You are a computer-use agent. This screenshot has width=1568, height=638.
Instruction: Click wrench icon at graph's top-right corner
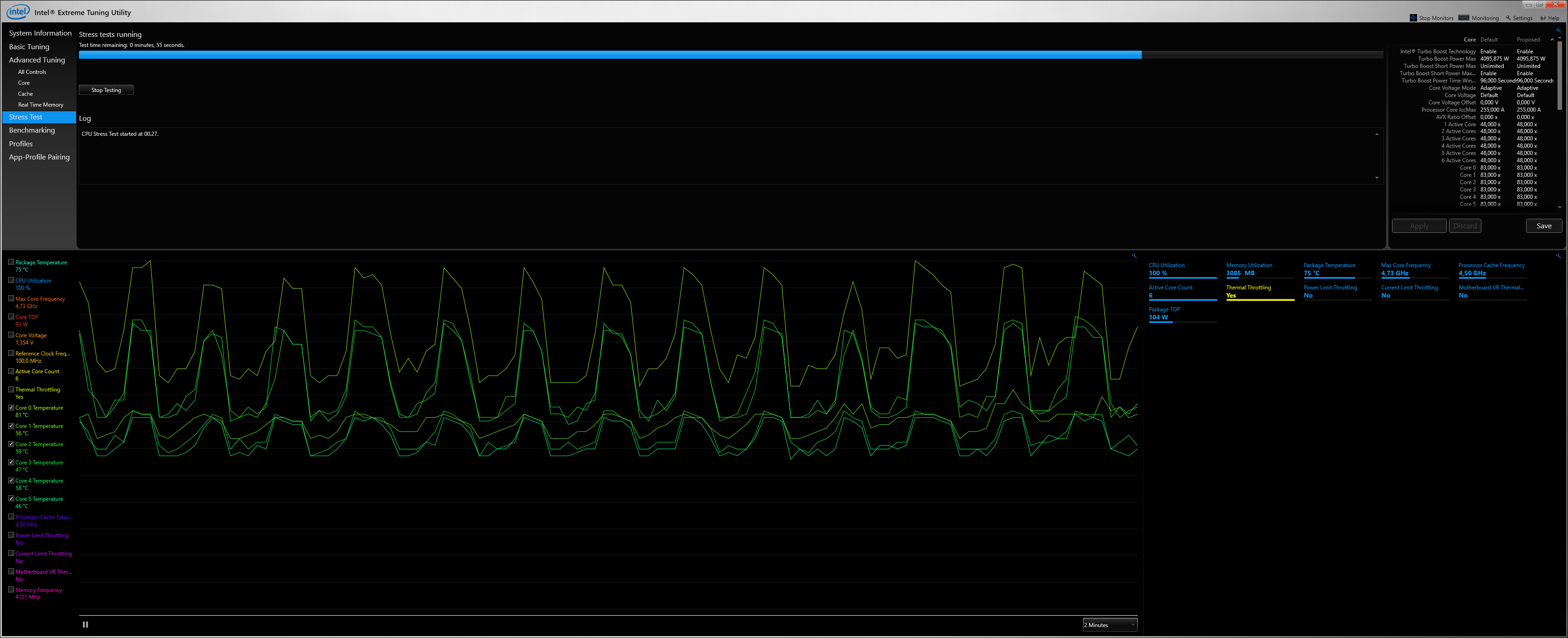point(1134,256)
